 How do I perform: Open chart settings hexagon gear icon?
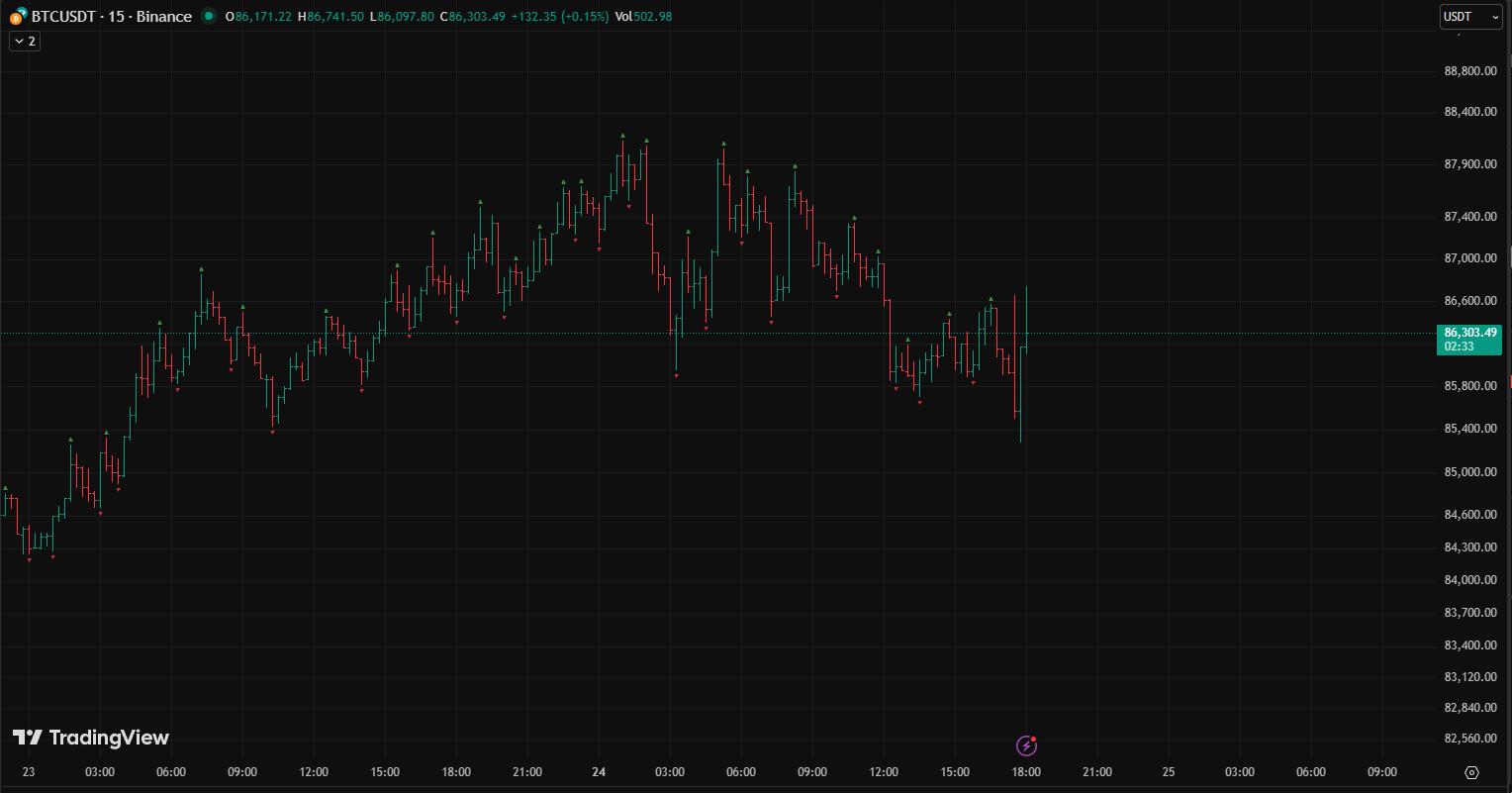pos(1471,772)
